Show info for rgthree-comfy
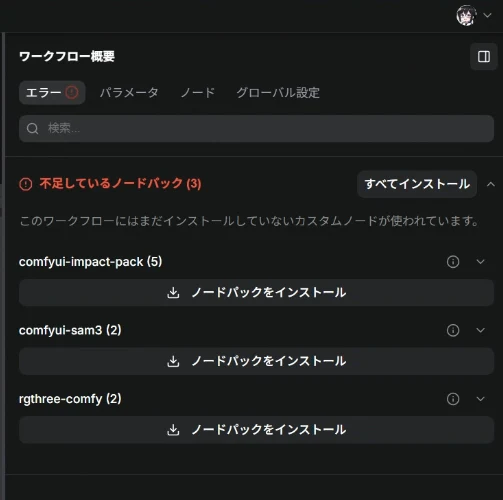Viewport: 503px width, 500px height. point(453,399)
